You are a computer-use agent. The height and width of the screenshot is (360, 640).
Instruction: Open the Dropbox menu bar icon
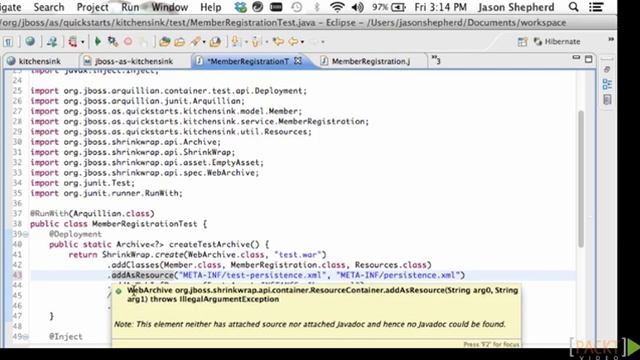tap(240, 7)
